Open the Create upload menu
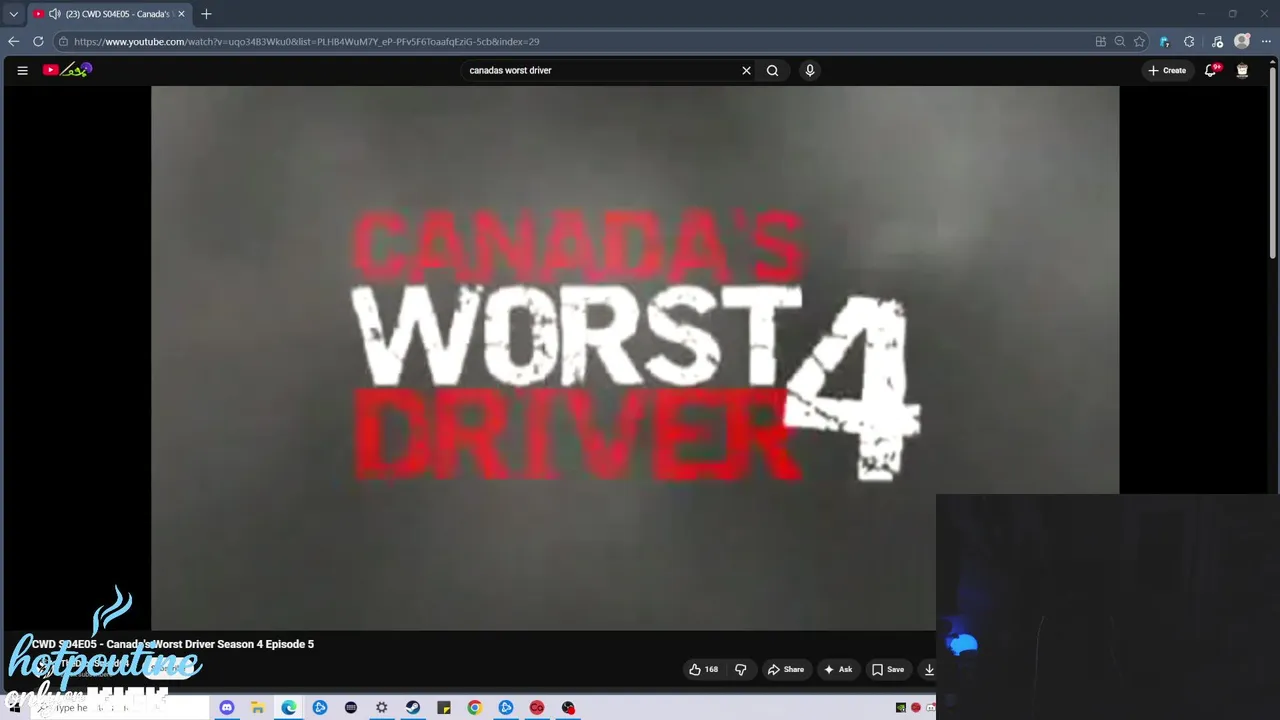Image resolution: width=1280 pixels, height=720 pixels. click(x=1167, y=70)
